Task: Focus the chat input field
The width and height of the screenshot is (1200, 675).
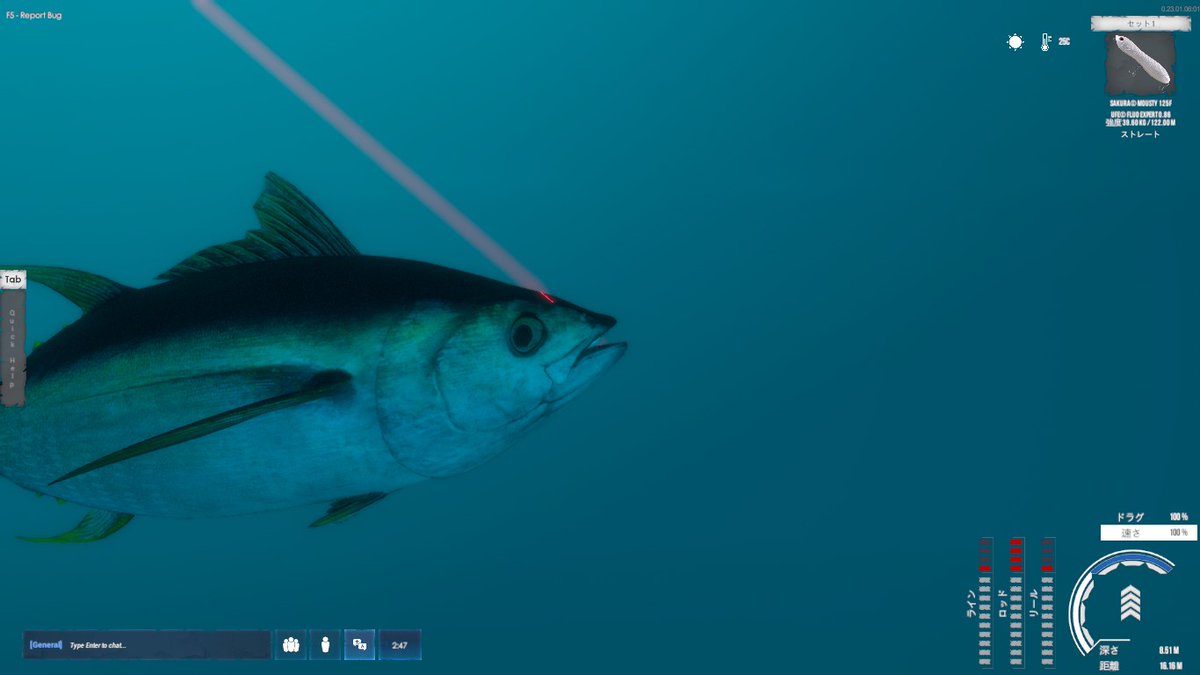Action: pos(147,645)
